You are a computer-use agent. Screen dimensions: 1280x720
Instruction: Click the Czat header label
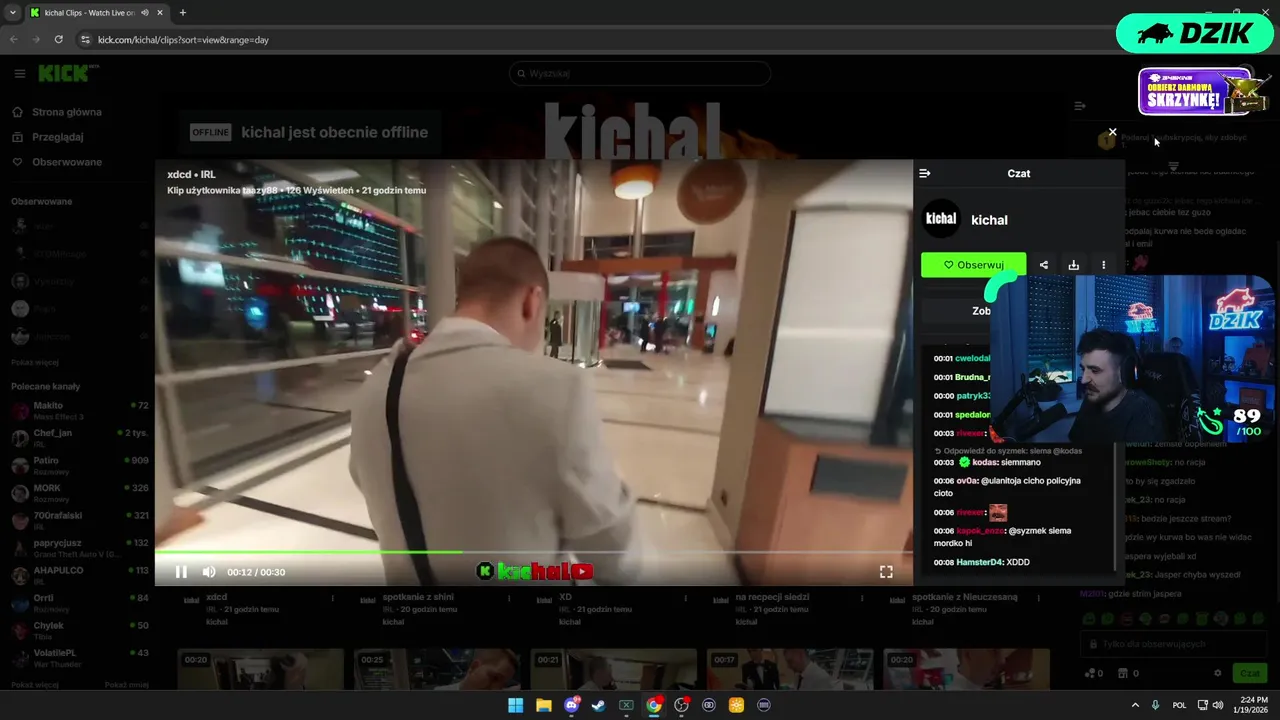pyautogui.click(x=1019, y=173)
